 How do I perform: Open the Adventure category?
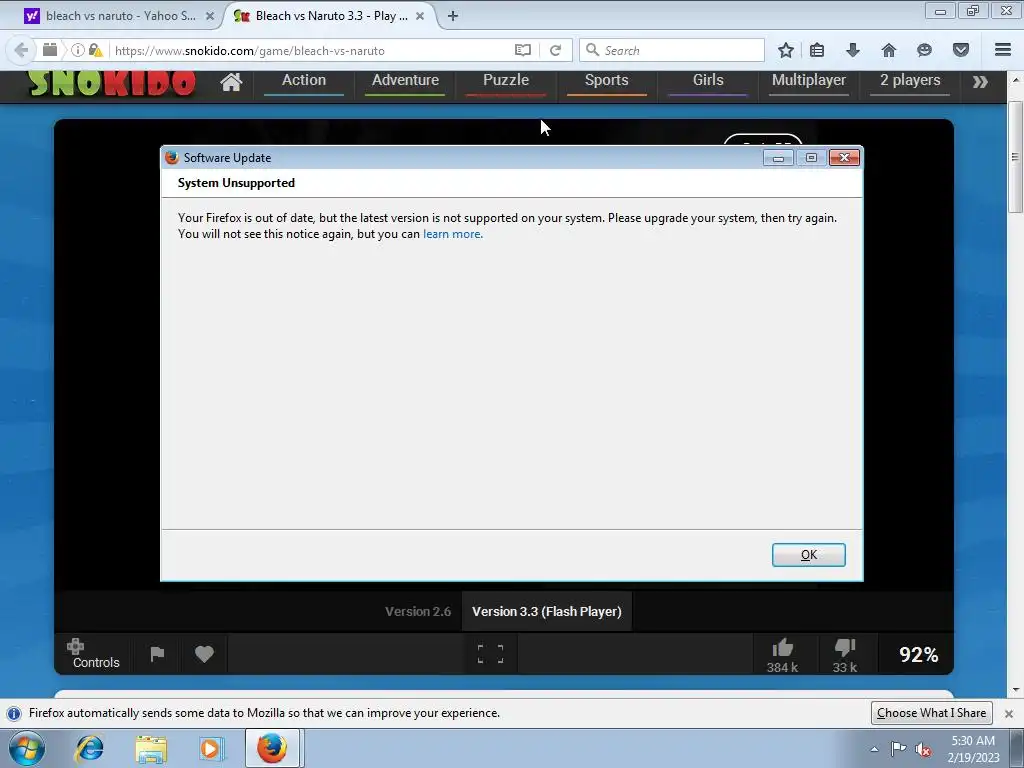click(405, 81)
